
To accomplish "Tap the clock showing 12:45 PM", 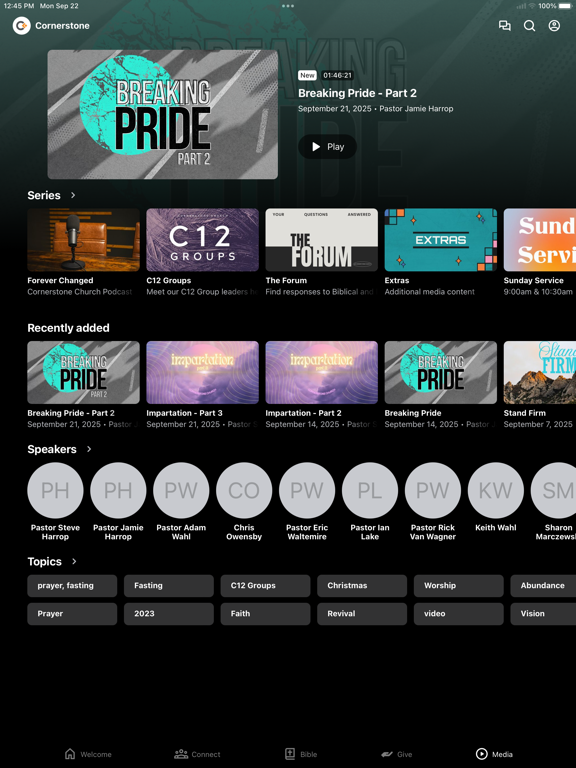I will (19, 6).
